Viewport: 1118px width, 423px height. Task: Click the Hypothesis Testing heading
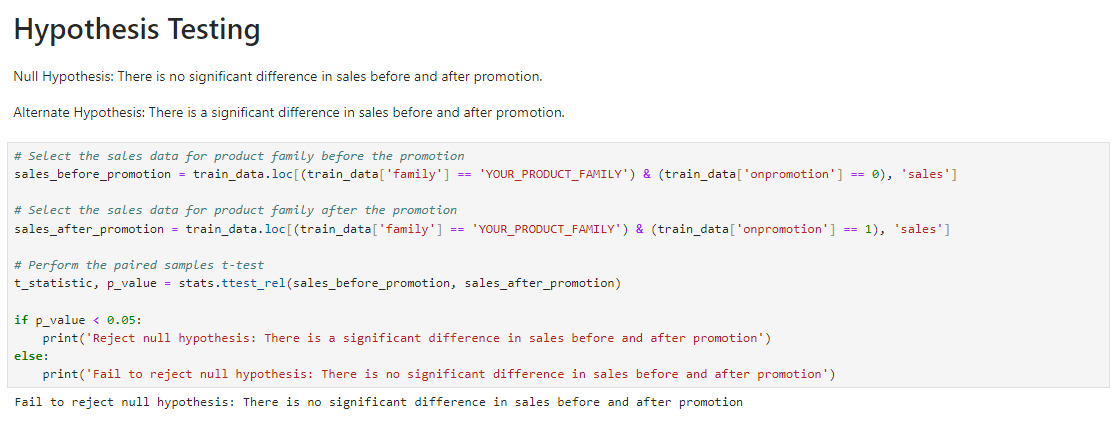pyautogui.click(x=136, y=30)
